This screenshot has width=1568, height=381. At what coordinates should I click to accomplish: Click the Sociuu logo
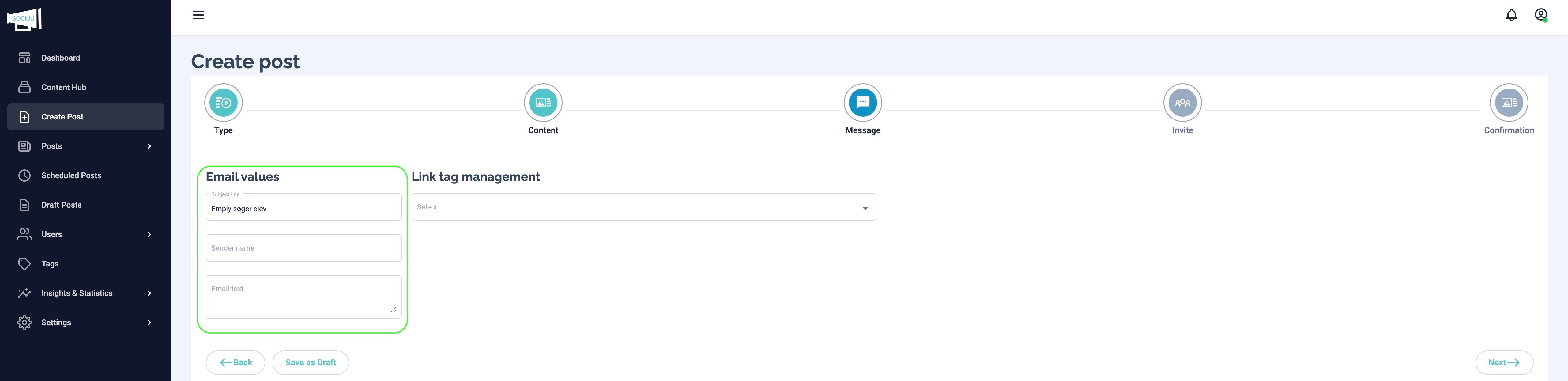tap(24, 19)
